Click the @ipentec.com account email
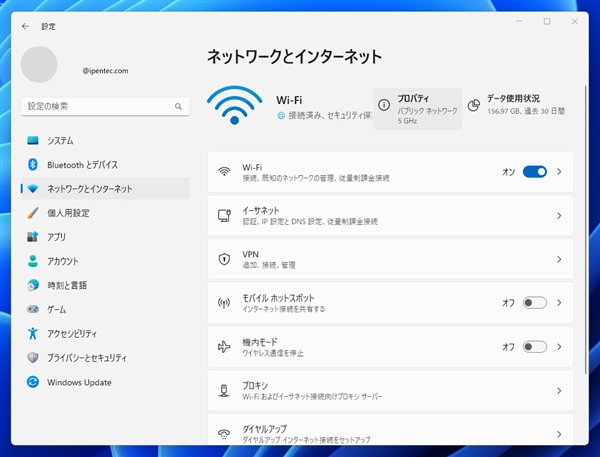This screenshot has width=600, height=457. tap(105, 71)
